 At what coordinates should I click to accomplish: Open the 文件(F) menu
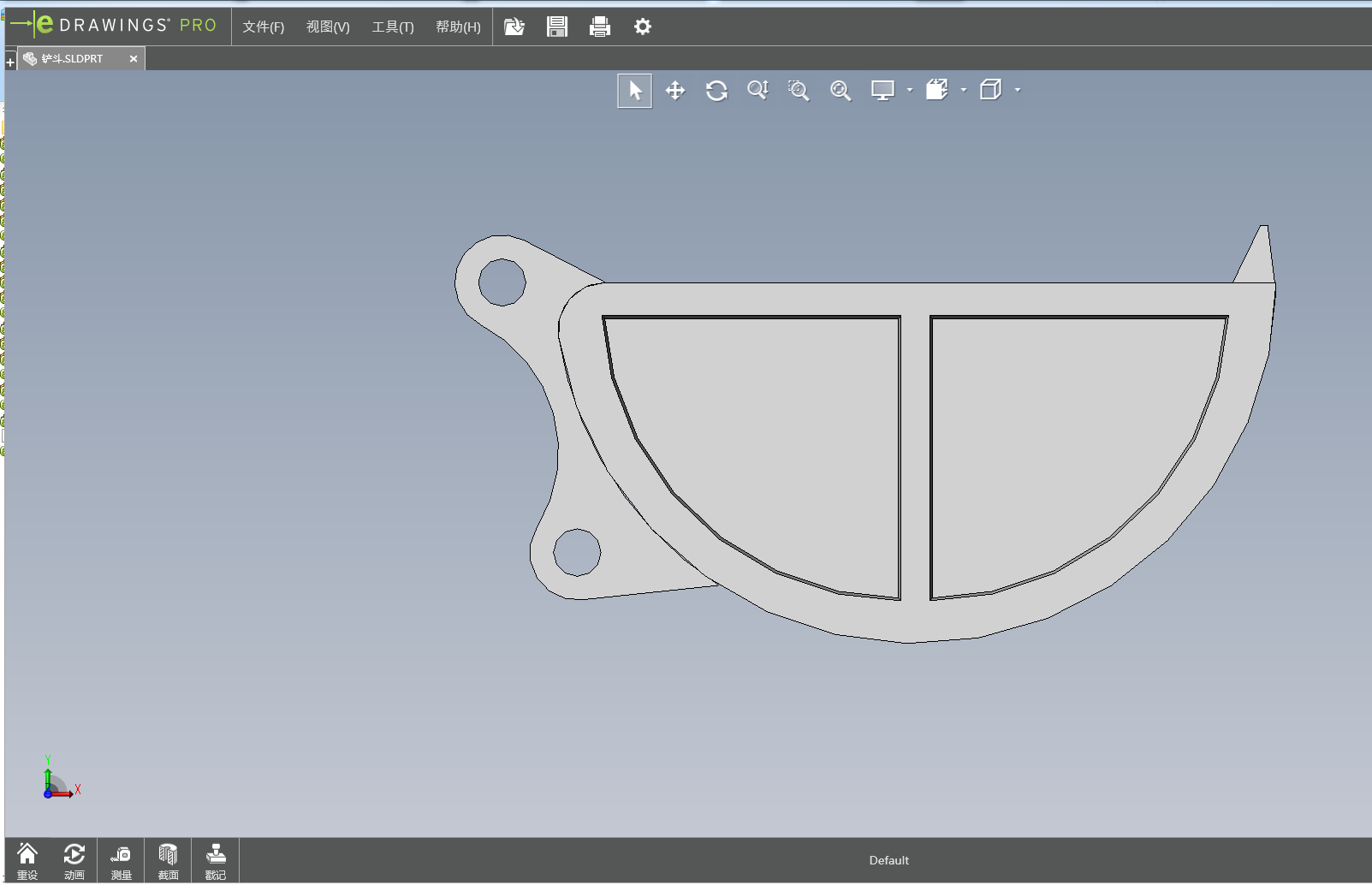(x=263, y=27)
